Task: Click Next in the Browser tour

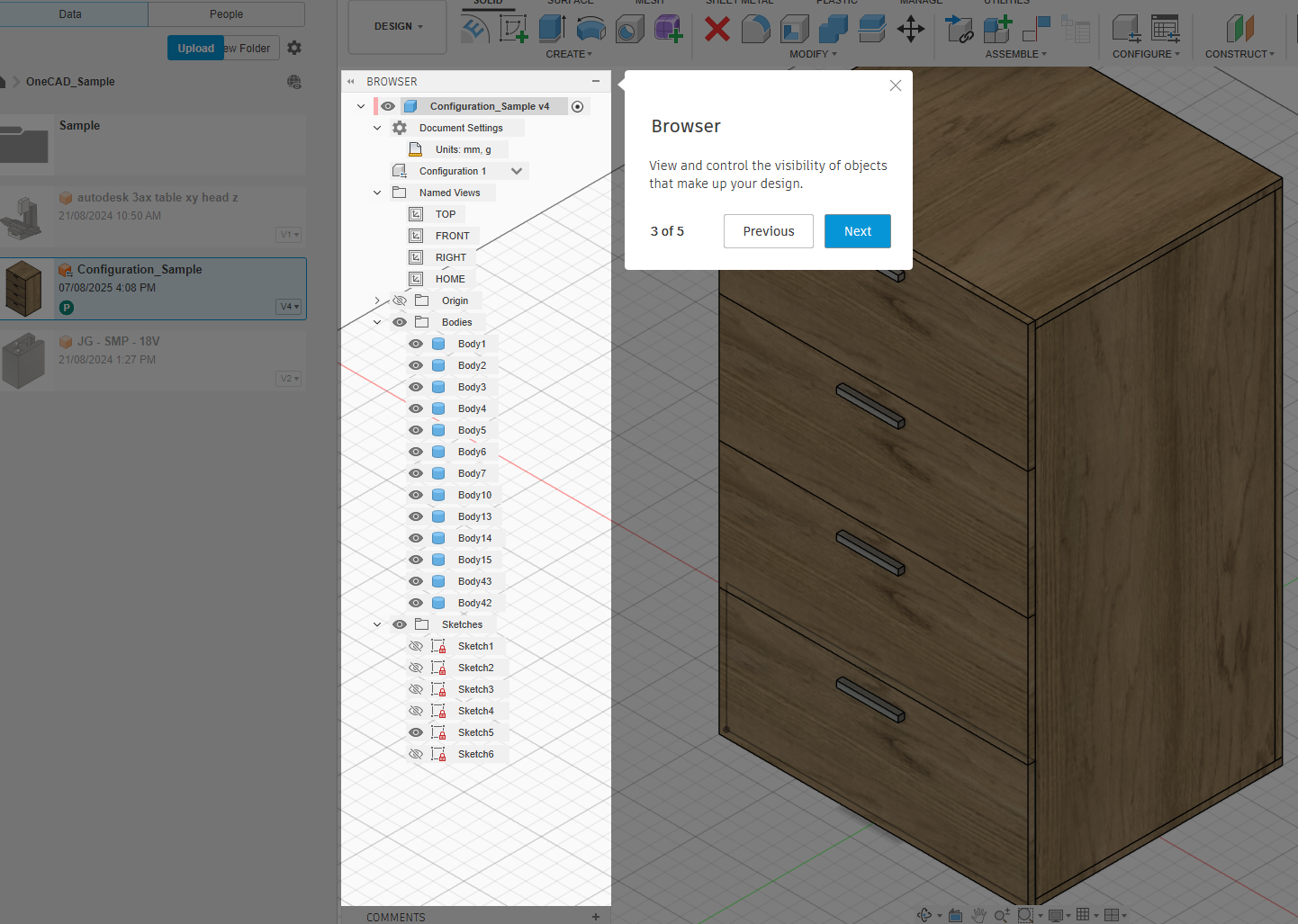Action: [858, 231]
